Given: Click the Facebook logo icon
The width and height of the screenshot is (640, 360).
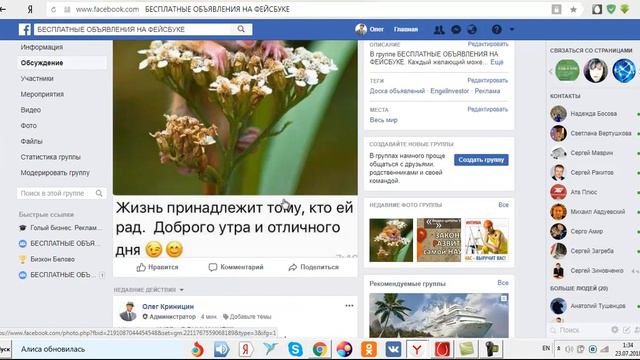Looking at the screenshot, I should (x=24, y=29).
